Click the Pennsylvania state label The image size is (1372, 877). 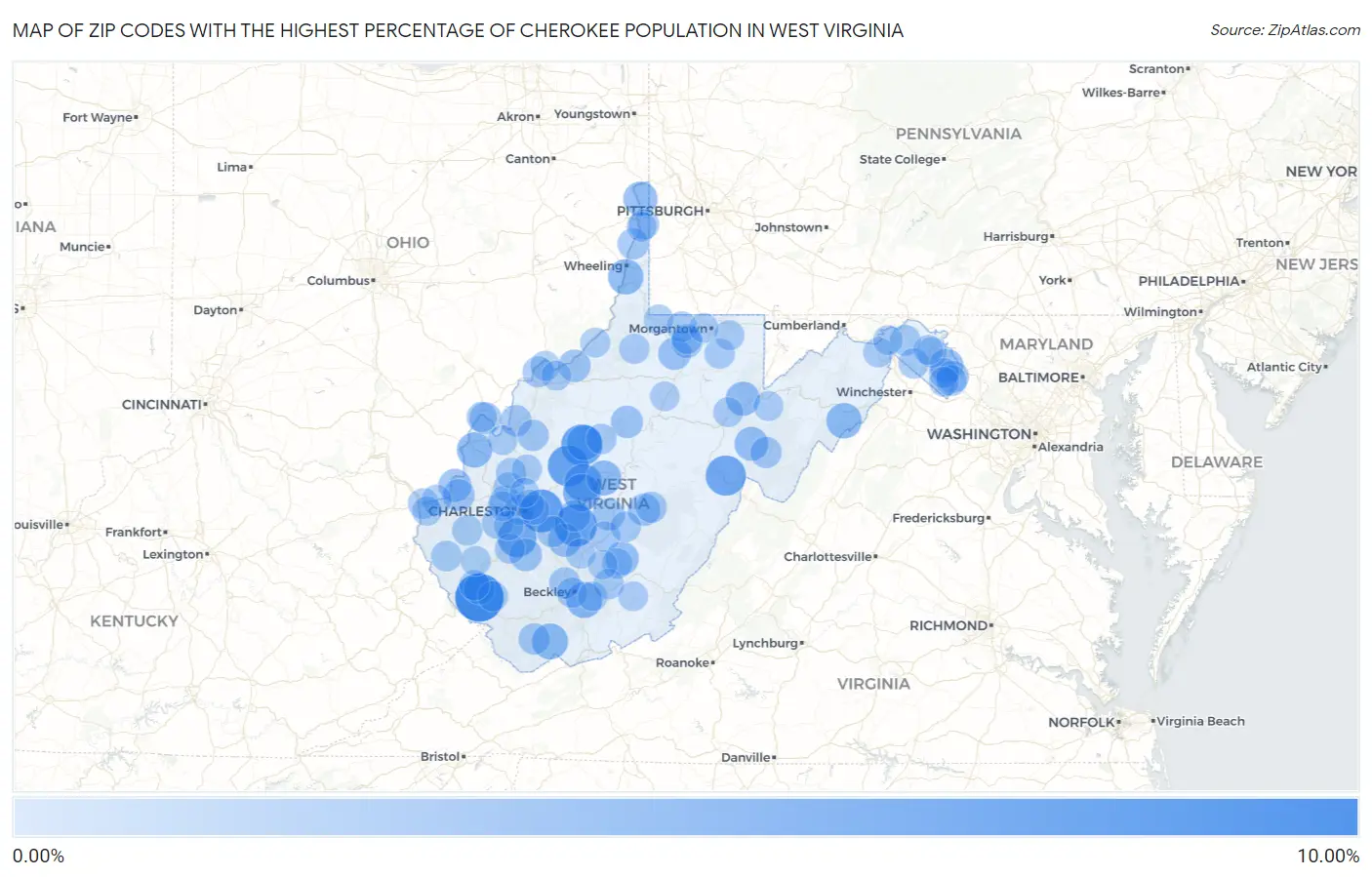(x=958, y=134)
